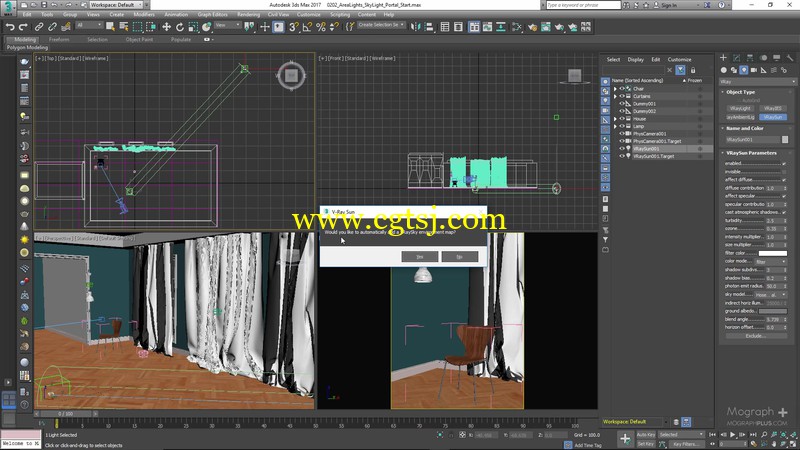Activate the Select and Link tool
800x450 pixels.
coord(39,27)
